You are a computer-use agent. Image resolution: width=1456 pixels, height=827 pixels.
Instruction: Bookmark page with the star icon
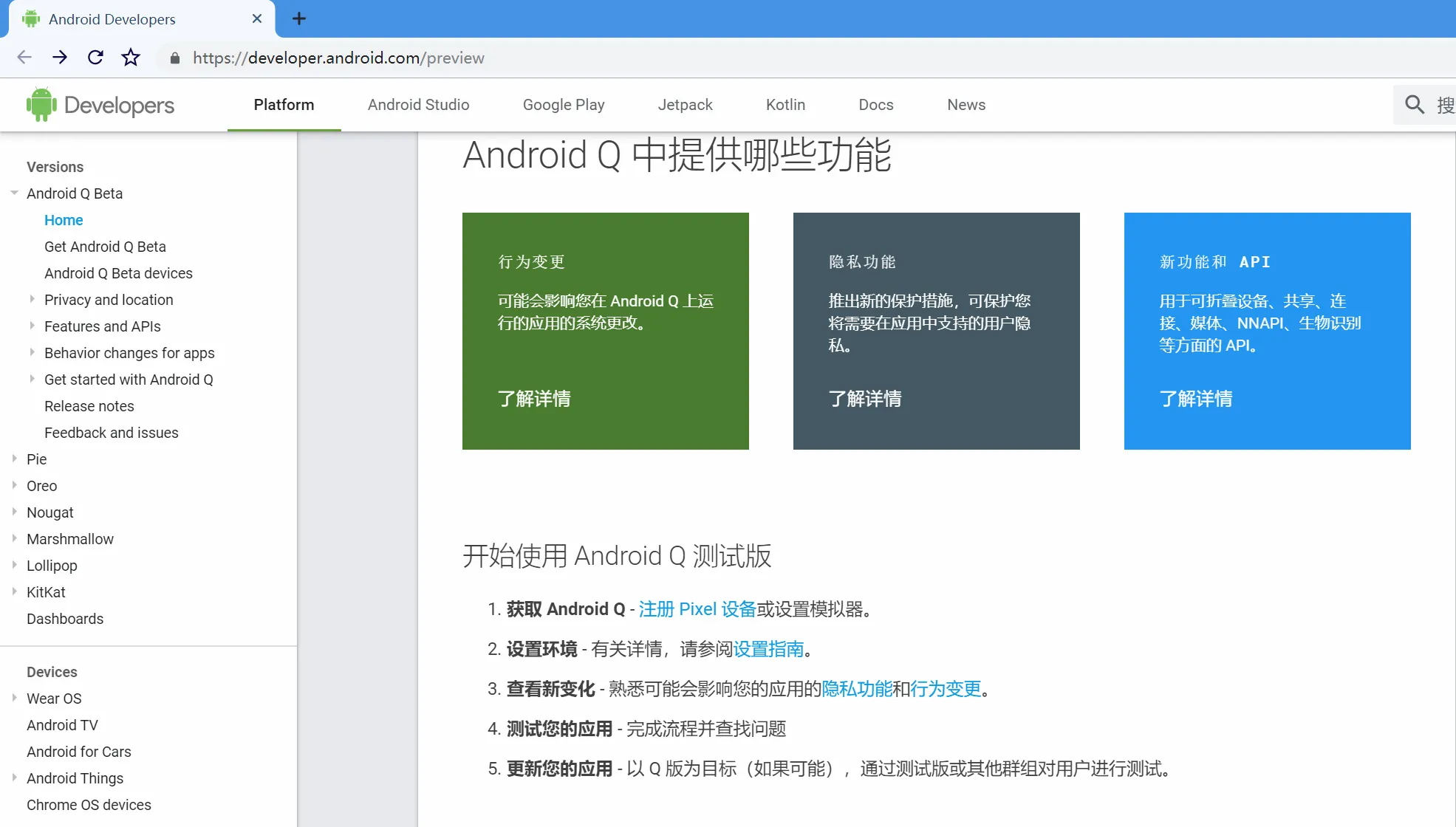pos(131,58)
